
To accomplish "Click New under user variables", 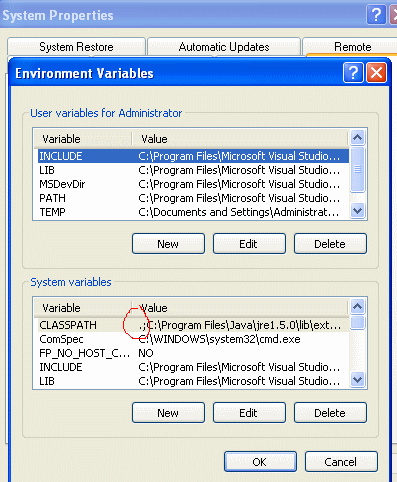I will tap(168, 244).
